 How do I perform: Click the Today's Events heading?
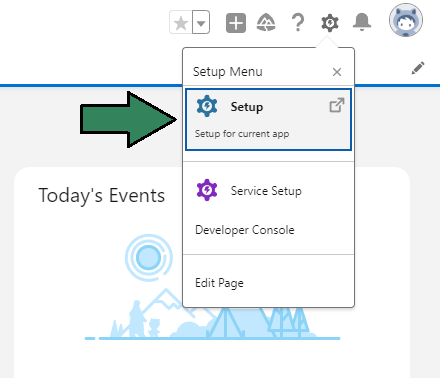[102, 195]
